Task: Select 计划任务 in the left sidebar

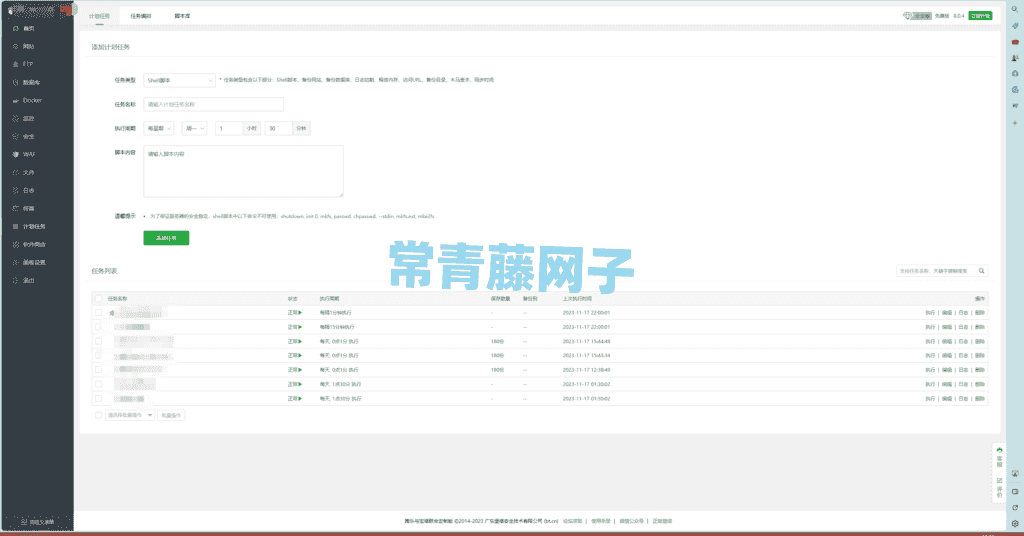Action: [x=34, y=227]
